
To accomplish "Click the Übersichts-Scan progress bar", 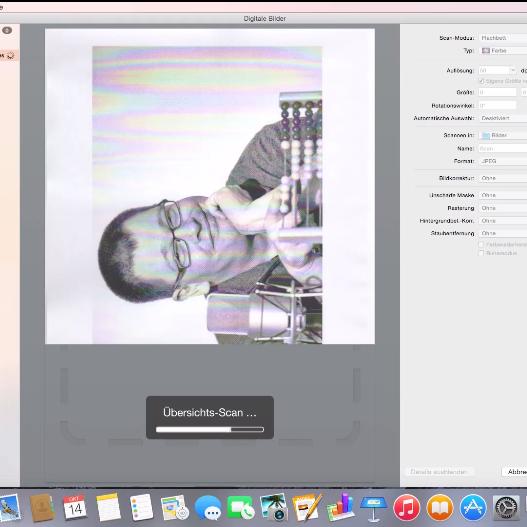I will click(210, 430).
